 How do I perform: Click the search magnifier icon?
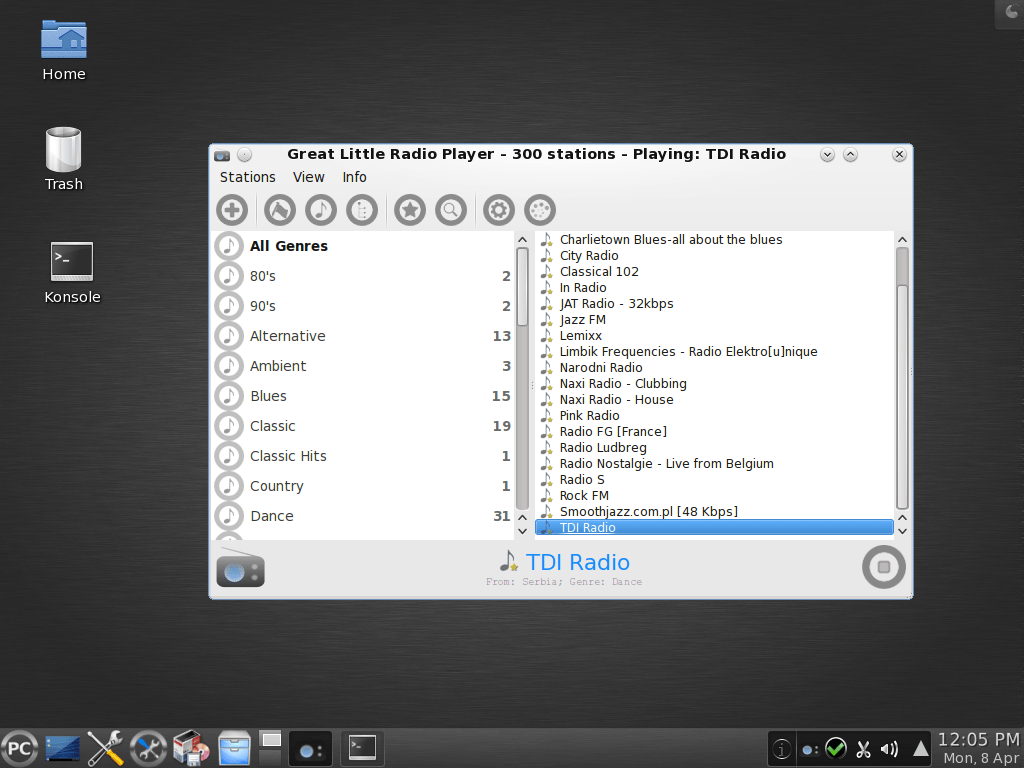click(x=451, y=210)
